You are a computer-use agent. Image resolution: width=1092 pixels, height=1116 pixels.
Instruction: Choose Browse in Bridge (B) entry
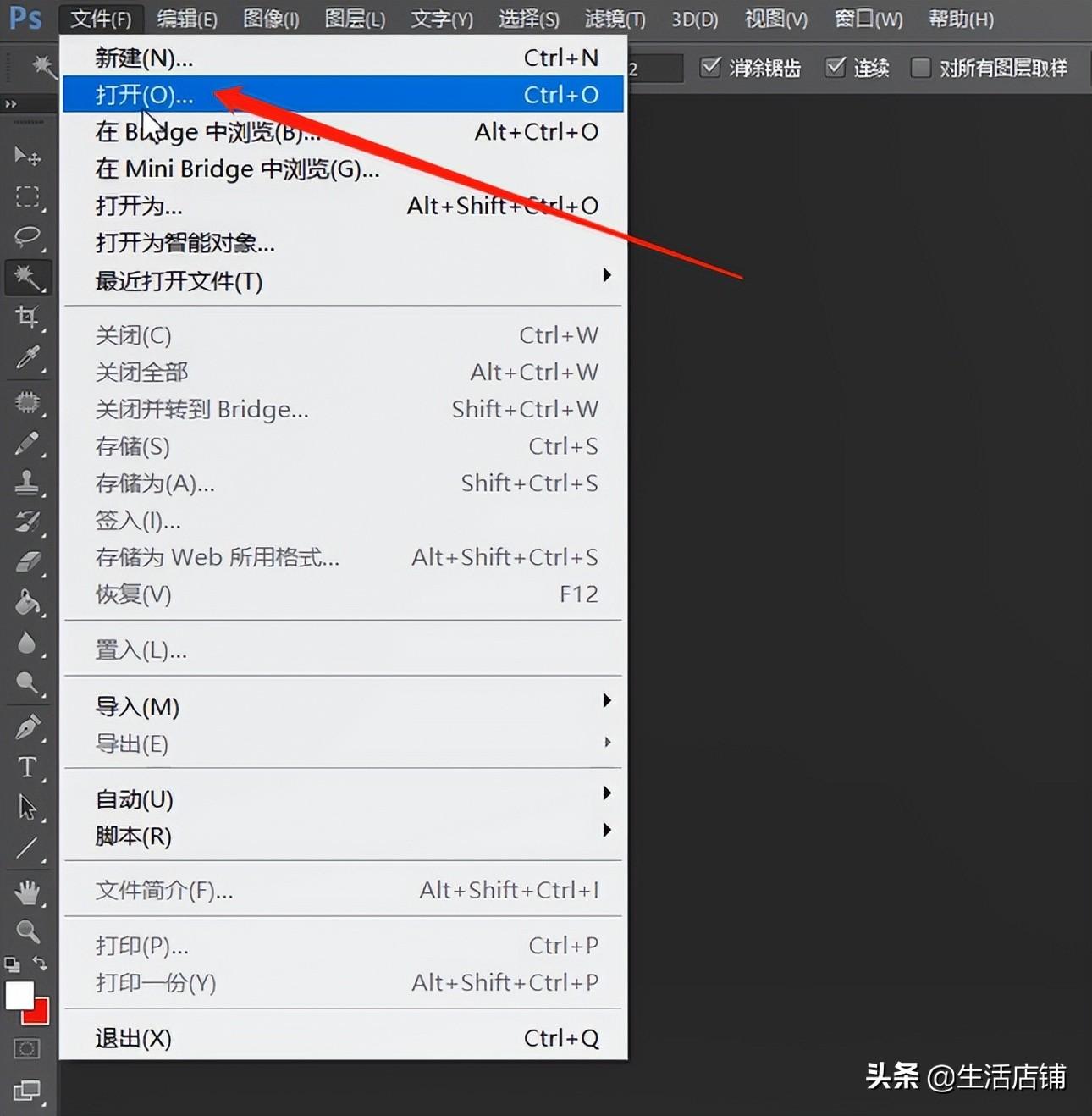(344, 131)
